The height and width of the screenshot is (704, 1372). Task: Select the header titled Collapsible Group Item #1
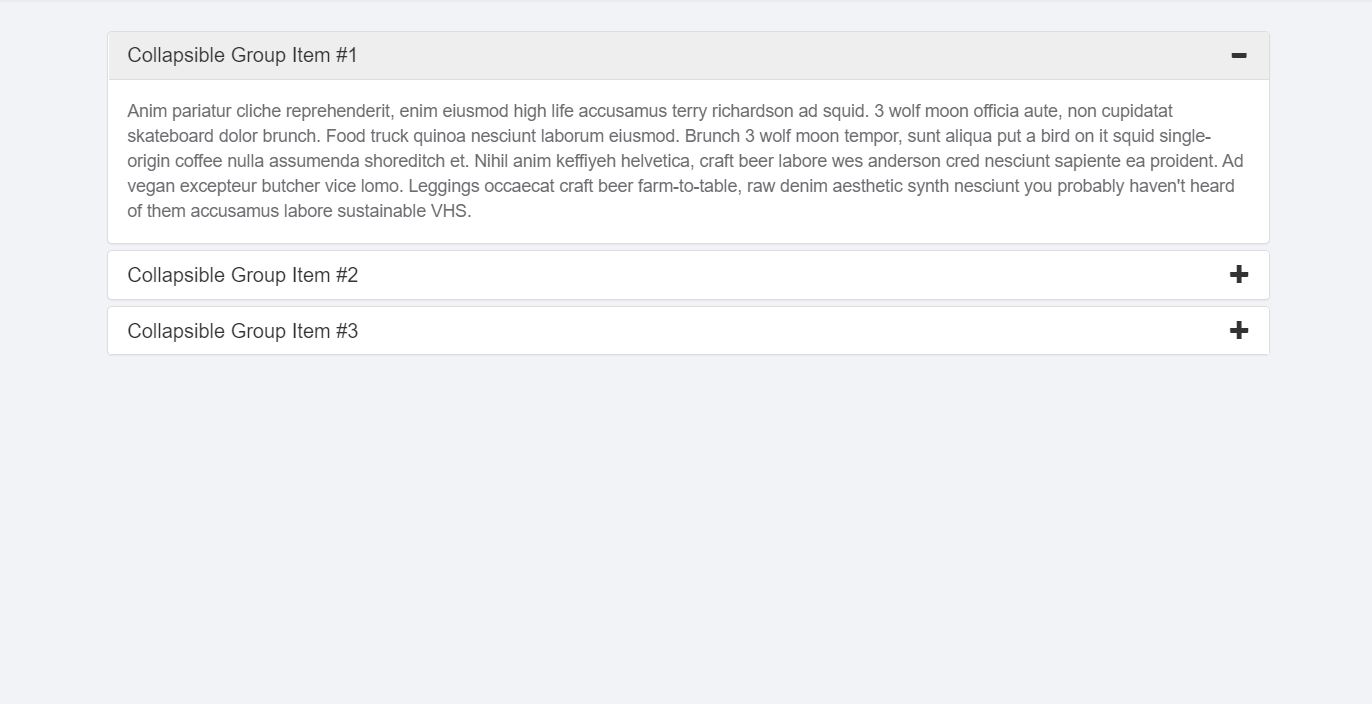tap(243, 55)
